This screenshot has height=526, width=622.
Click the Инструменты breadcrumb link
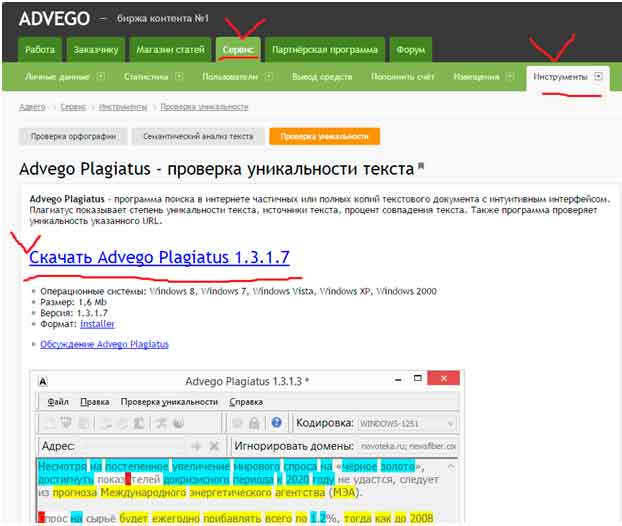[x=123, y=107]
